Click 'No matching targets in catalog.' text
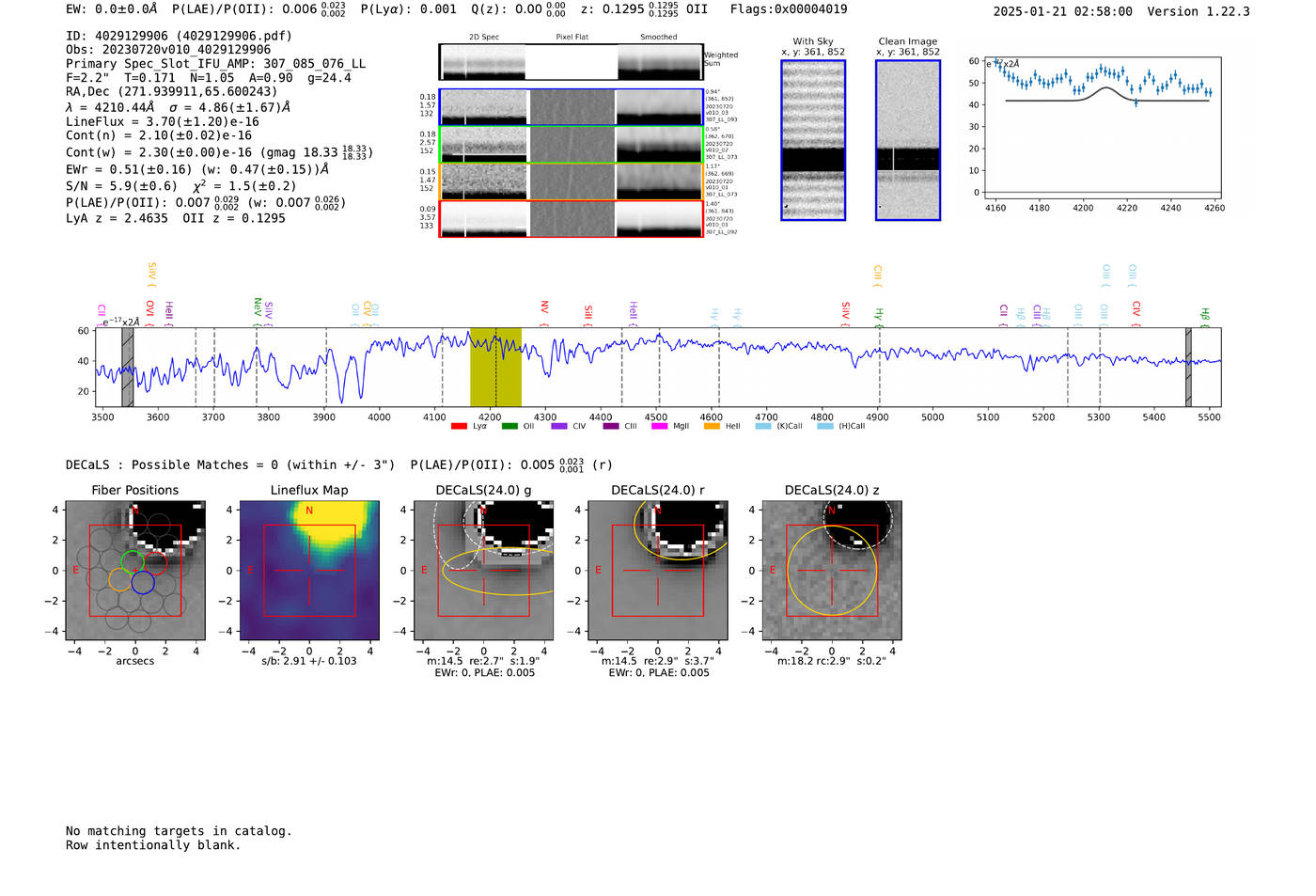The width and height of the screenshot is (1316, 896). [179, 831]
